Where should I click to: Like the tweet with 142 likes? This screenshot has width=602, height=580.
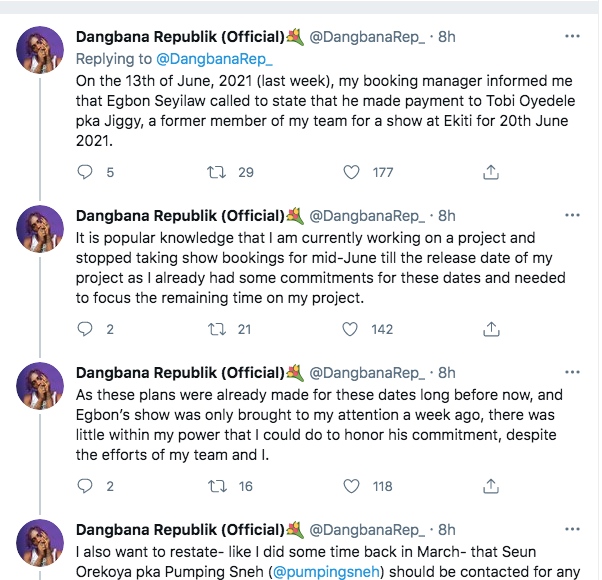pos(352,329)
